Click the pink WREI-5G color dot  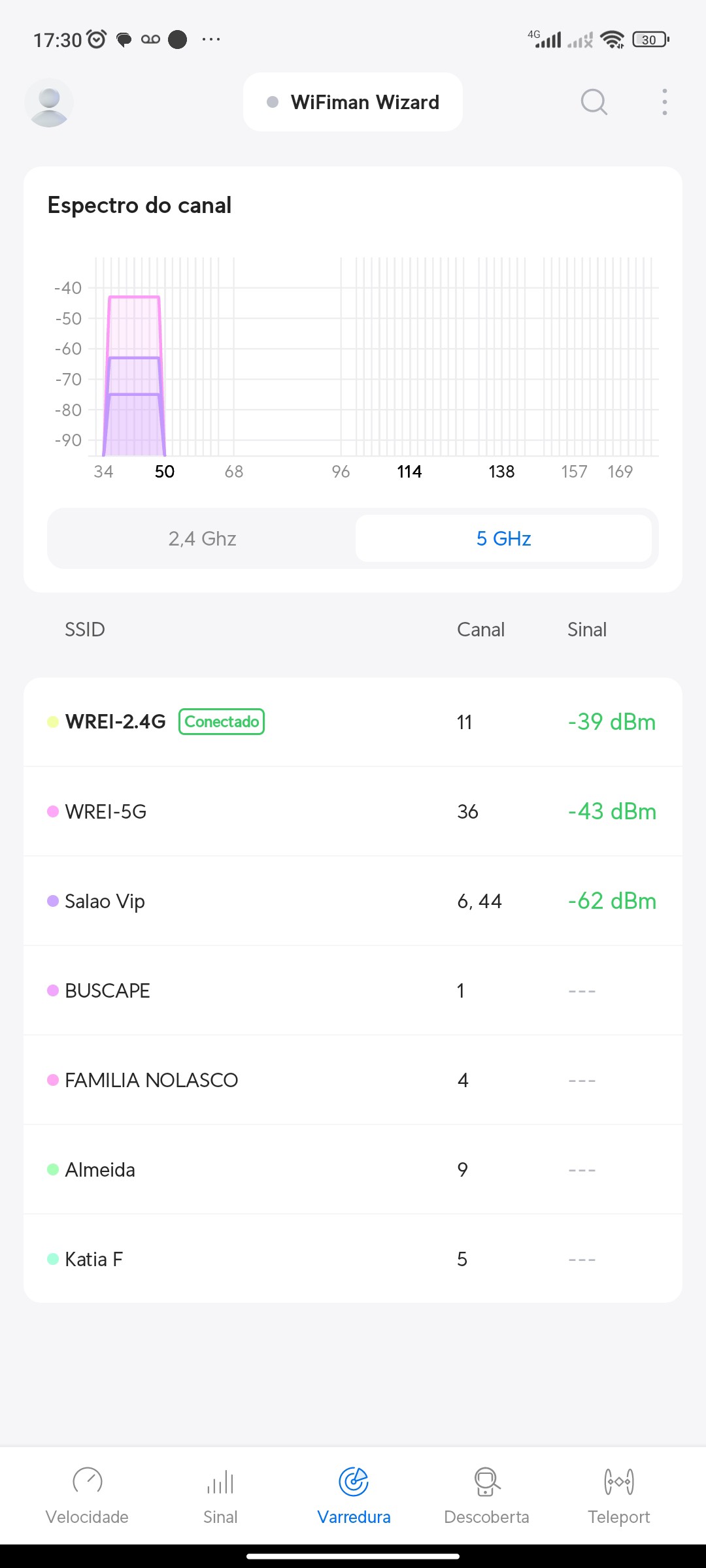click(53, 811)
